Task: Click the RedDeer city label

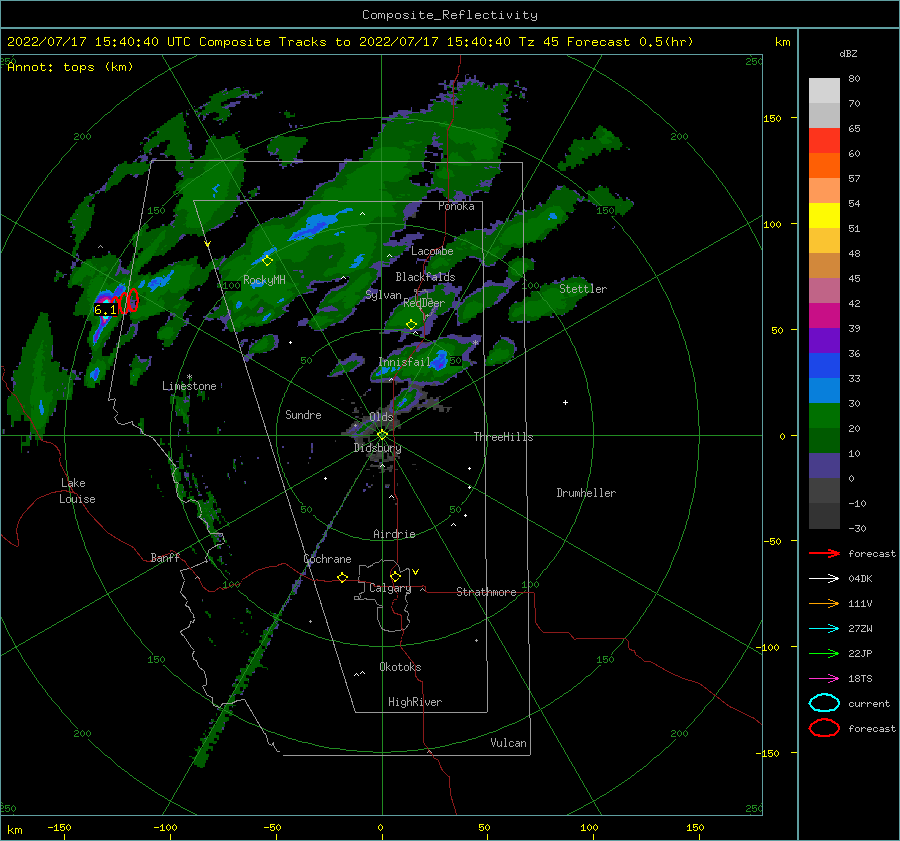Action: [x=424, y=303]
